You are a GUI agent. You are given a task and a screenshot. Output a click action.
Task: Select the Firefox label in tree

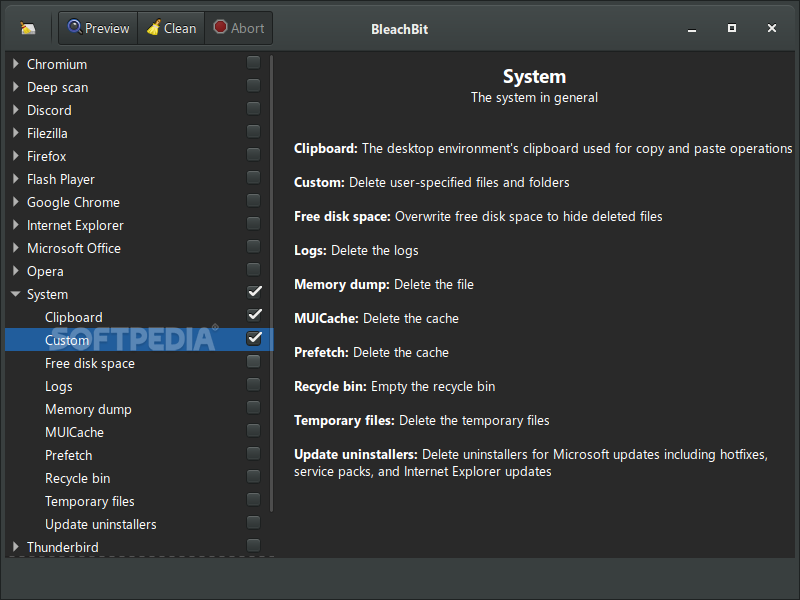46,156
